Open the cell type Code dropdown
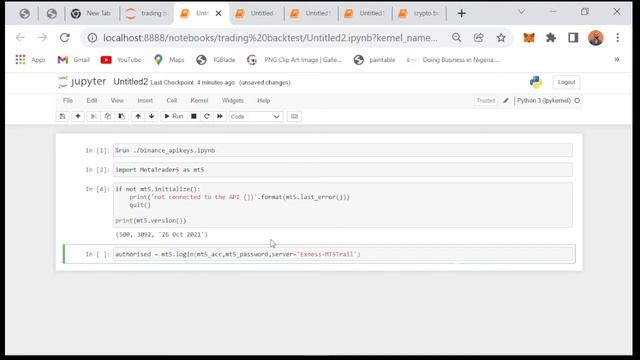This screenshot has width=640, height=360. [x=255, y=117]
